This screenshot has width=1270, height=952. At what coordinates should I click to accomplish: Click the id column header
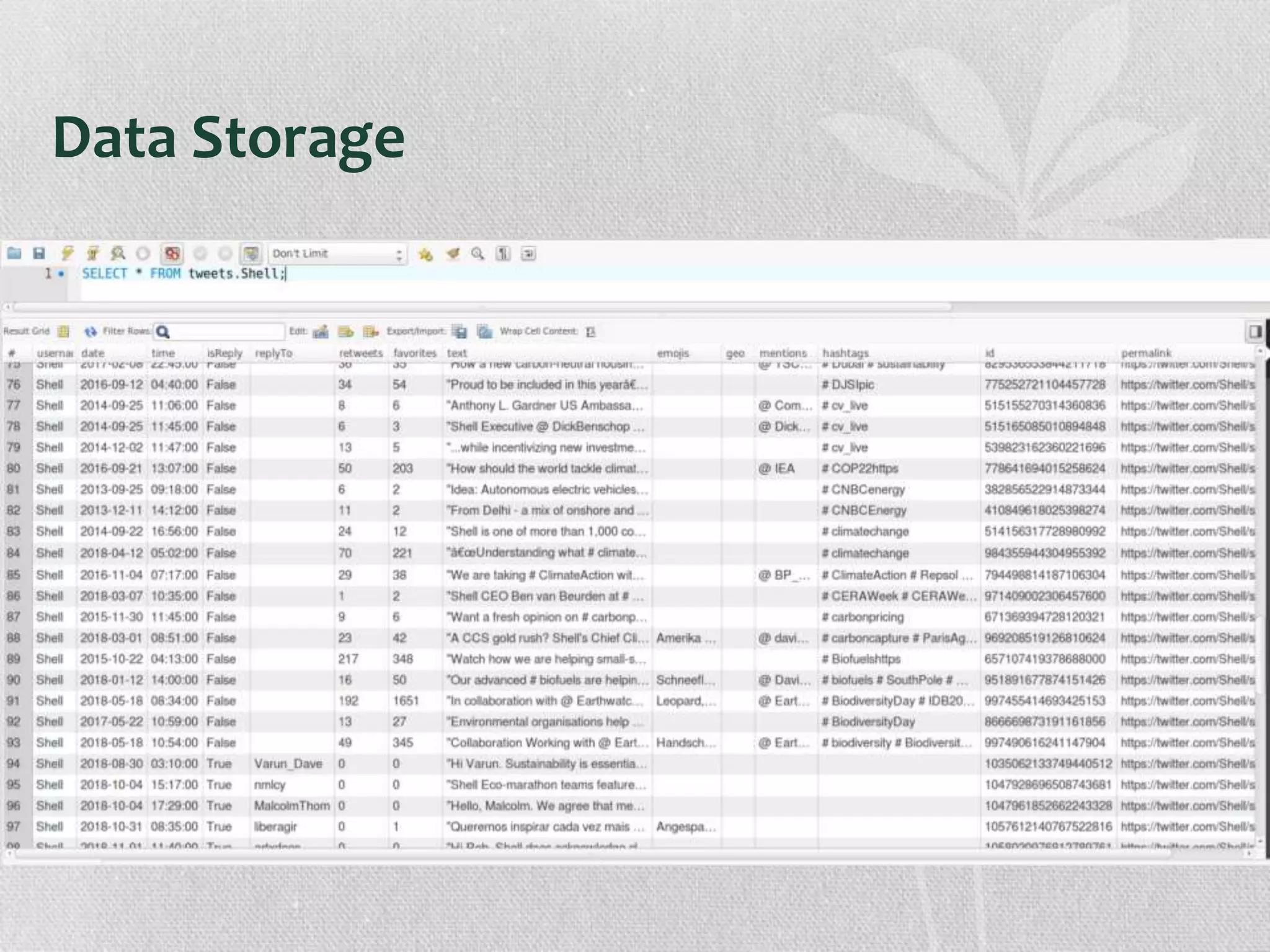point(990,353)
